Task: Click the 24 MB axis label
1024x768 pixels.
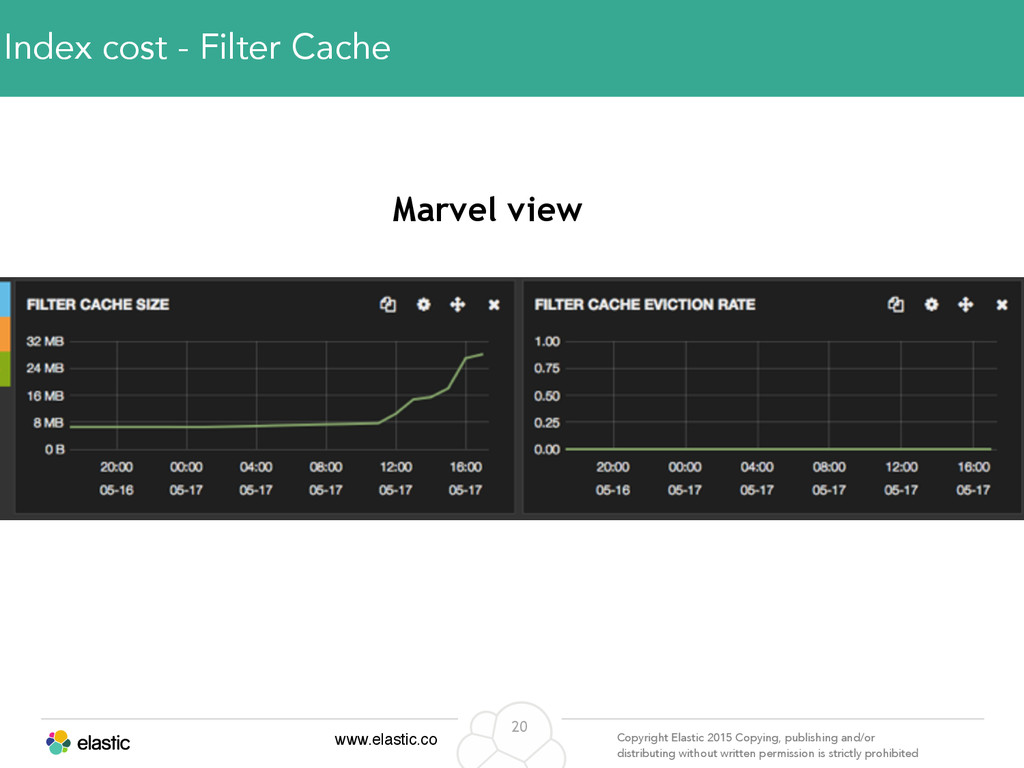Action: pyautogui.click(x=45, y=368)
